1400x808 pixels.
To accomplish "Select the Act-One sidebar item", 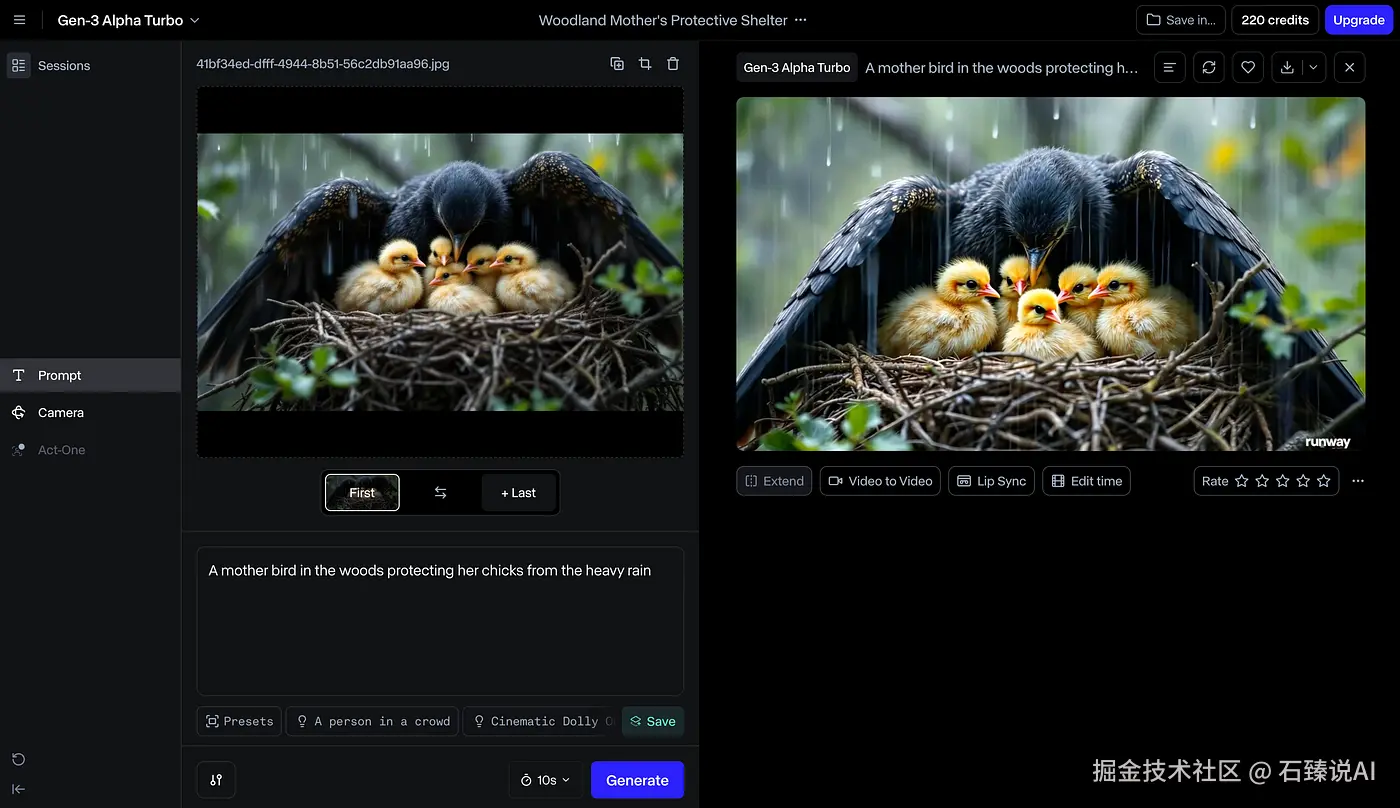I will pos(90,450).
